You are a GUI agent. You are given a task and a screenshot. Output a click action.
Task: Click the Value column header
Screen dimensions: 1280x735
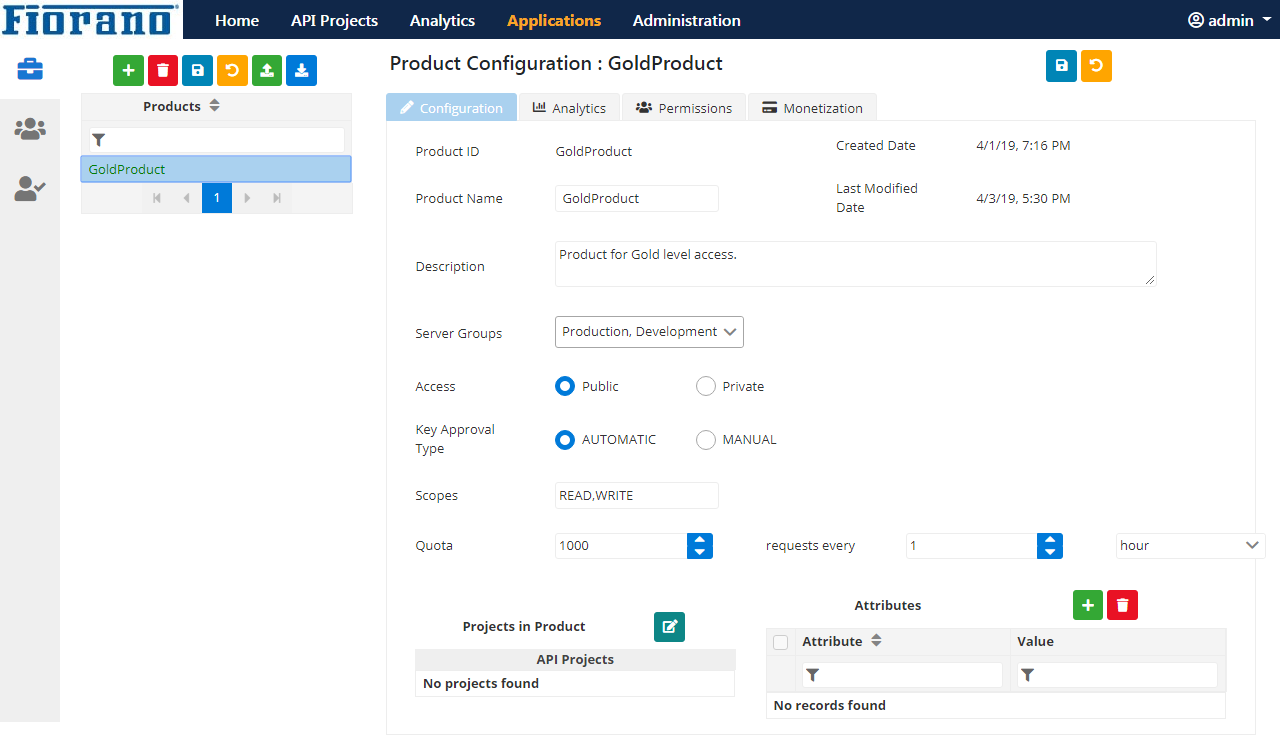1118,641
